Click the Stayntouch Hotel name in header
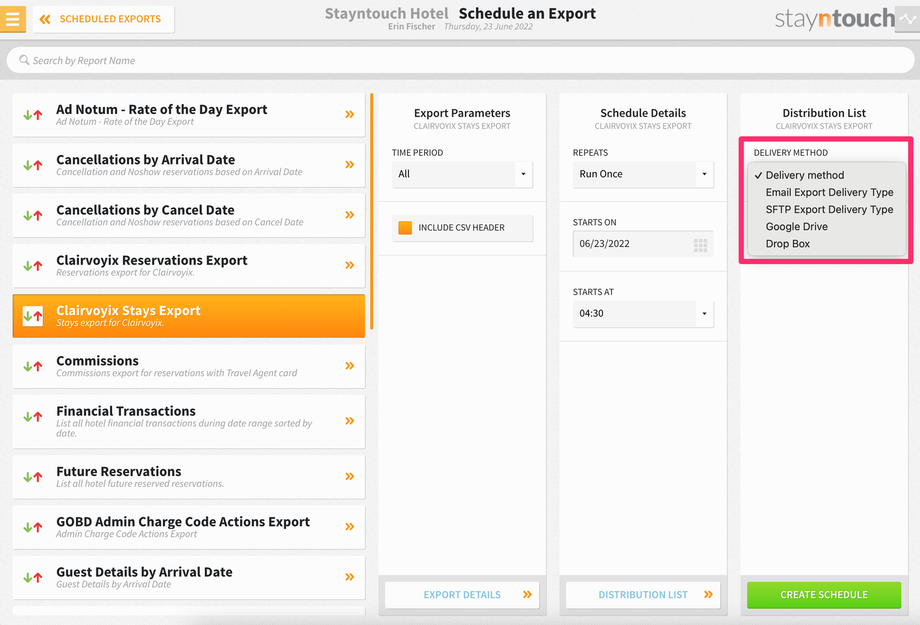This screenshot has height=625, width=920. [387, 13]
